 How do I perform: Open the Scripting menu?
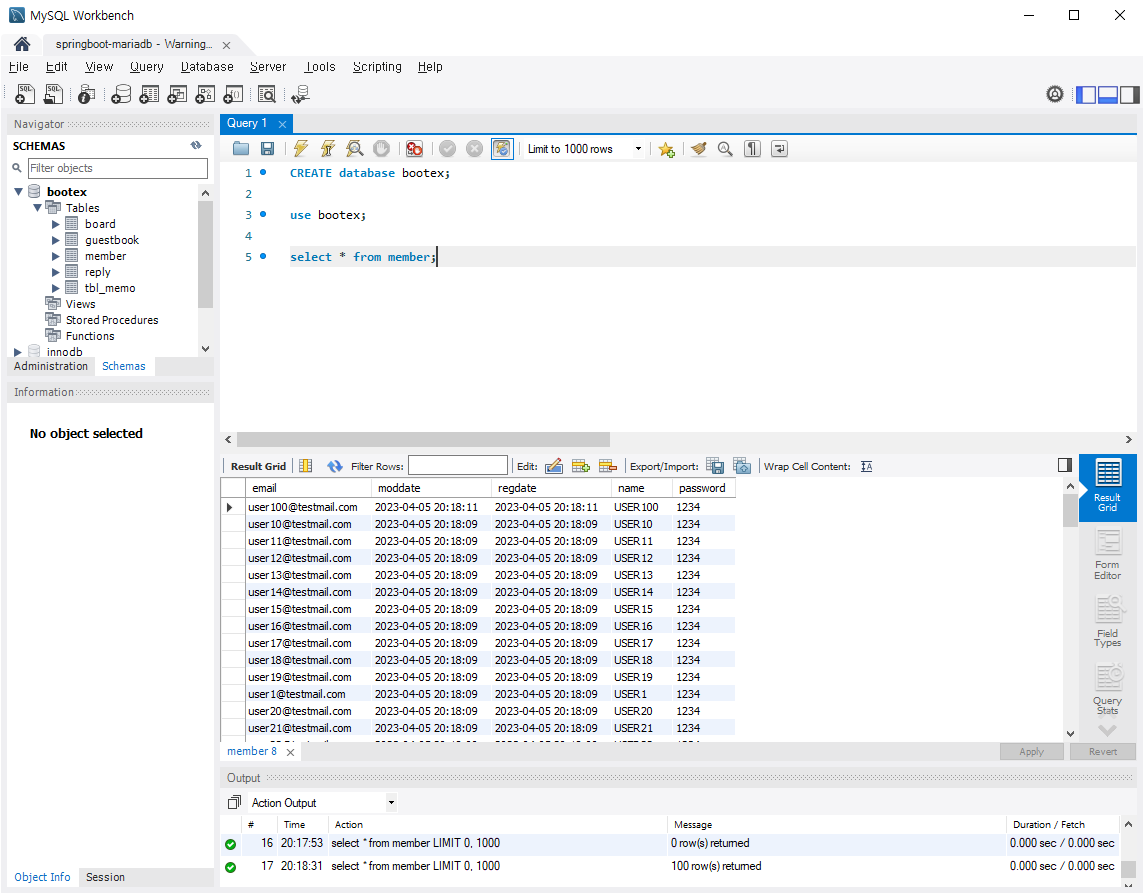(377, 66)
